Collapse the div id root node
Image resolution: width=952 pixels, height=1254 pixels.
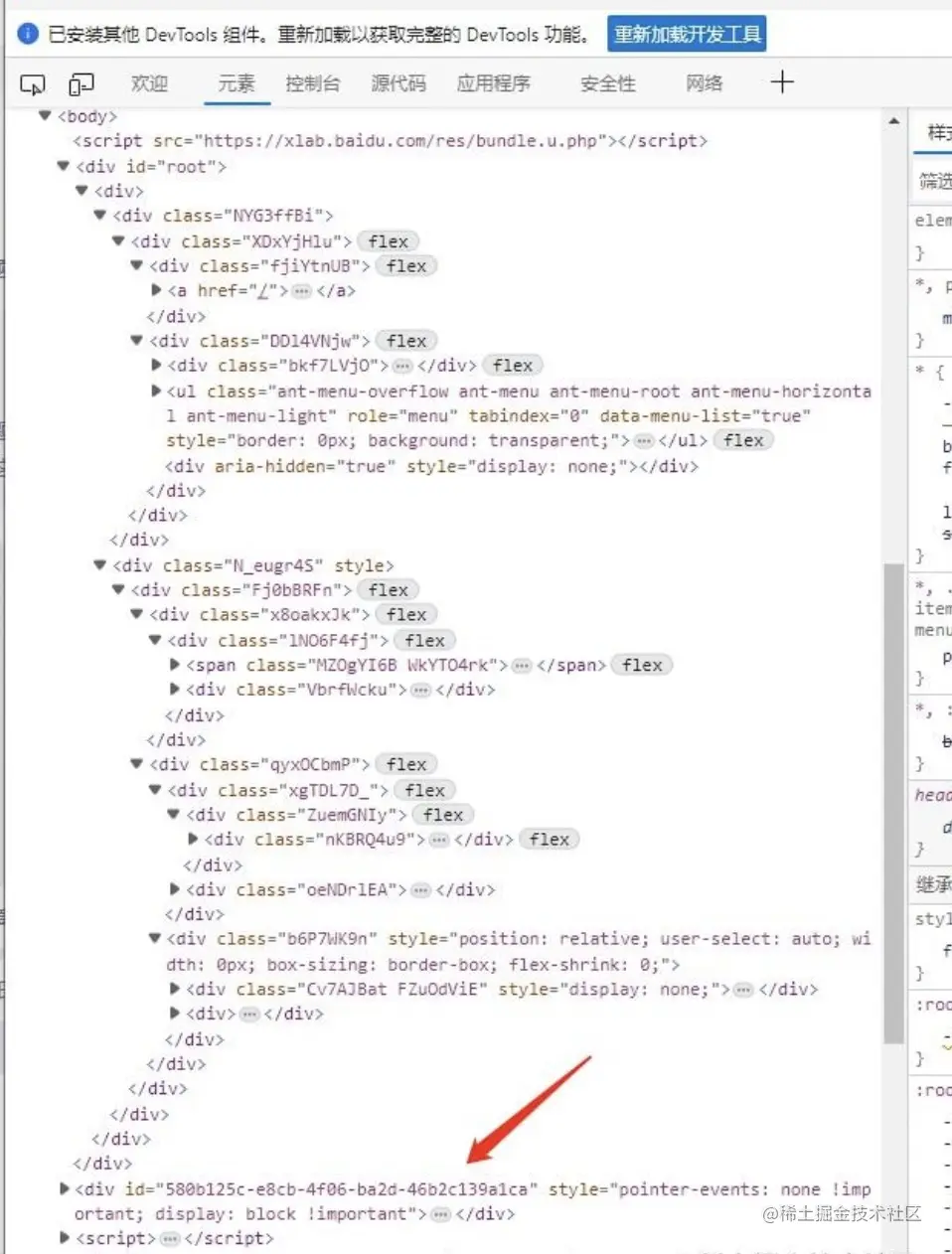[x=64, y=166]
